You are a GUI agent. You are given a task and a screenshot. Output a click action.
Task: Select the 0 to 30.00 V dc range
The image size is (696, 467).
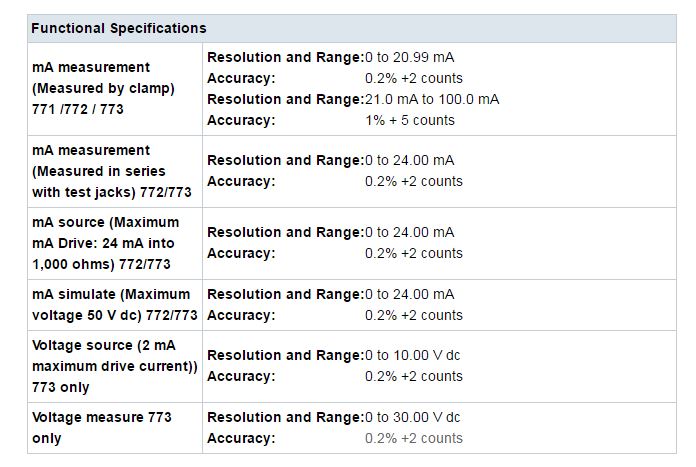(x=412, y=417)
